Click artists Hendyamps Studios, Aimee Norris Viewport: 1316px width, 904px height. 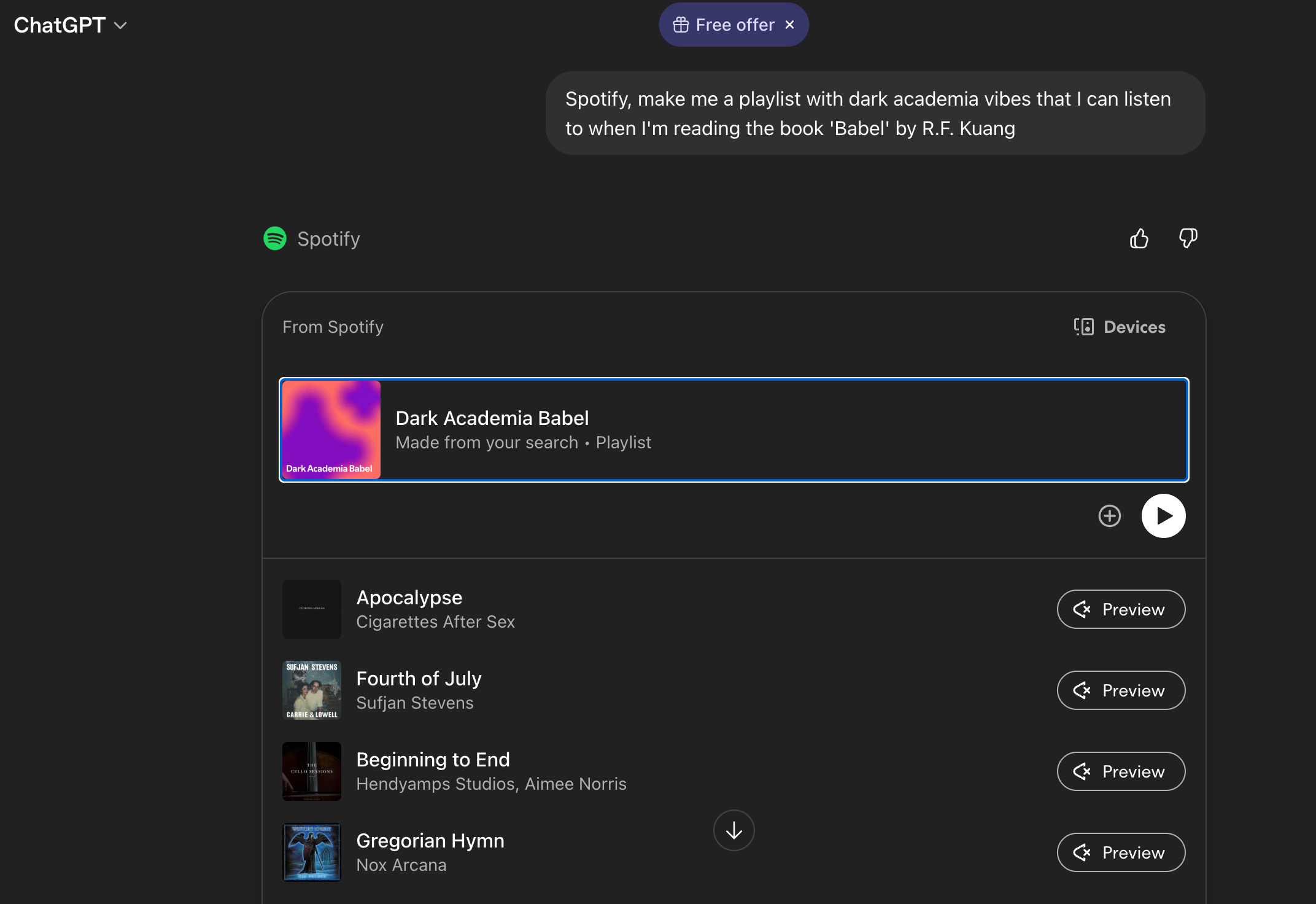[x=492, y=784]
